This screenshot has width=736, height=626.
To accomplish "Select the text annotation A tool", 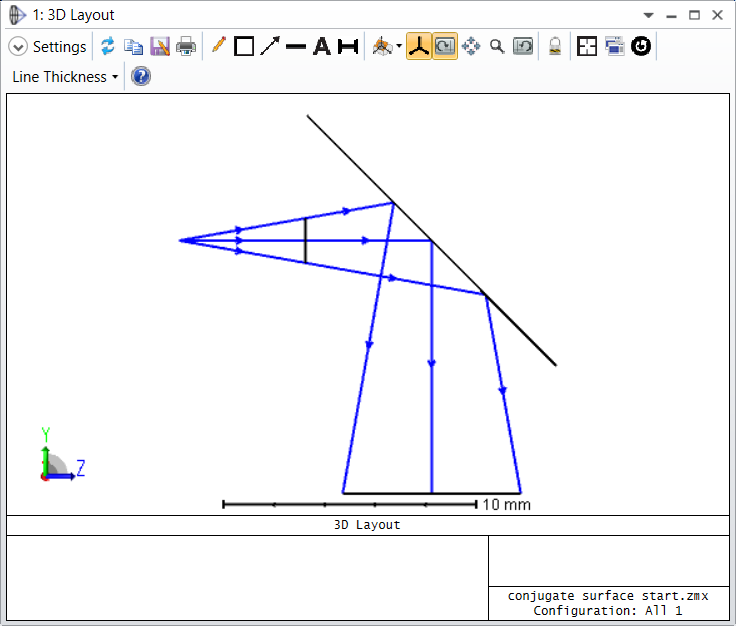I will [322, 46].
